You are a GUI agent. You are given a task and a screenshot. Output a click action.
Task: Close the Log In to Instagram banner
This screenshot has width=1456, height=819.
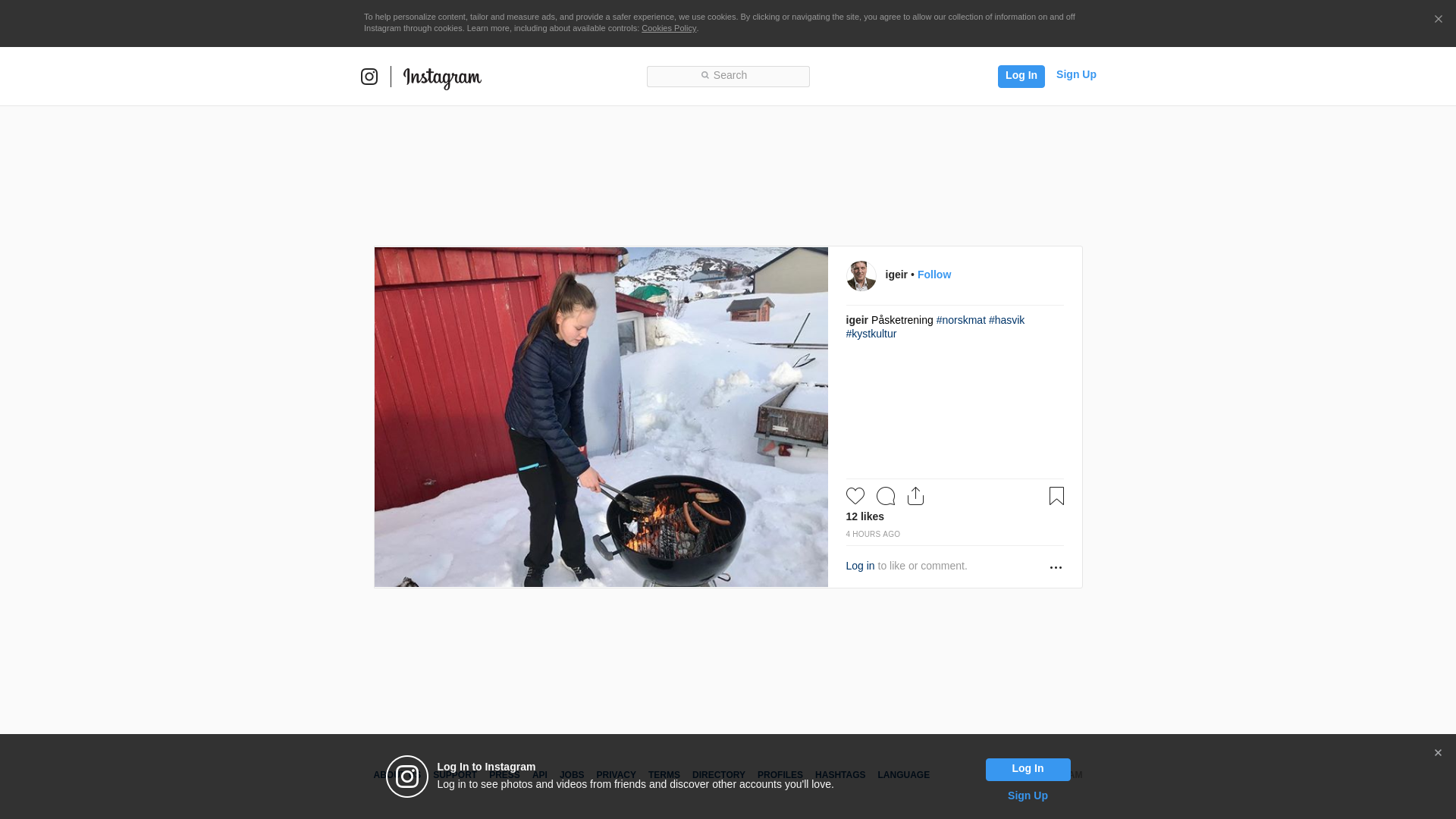(1438, 753)
